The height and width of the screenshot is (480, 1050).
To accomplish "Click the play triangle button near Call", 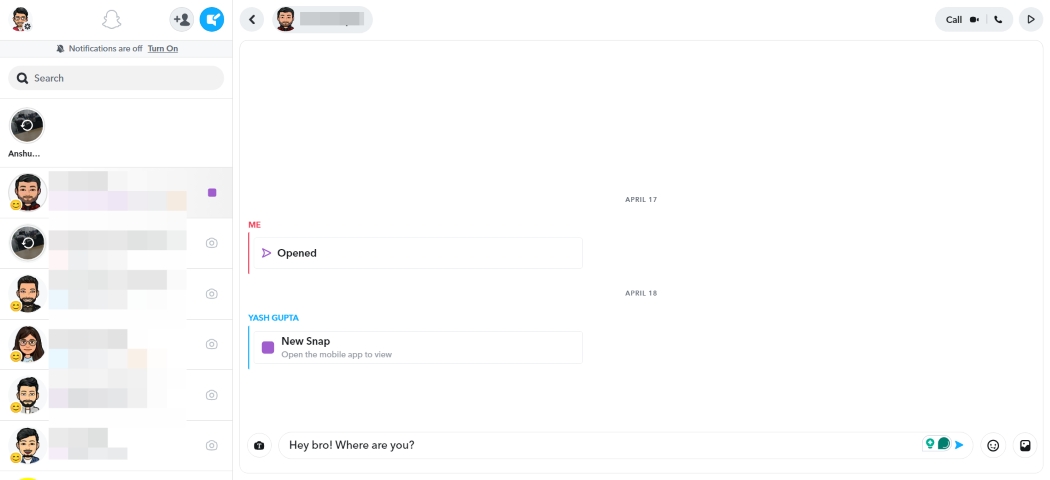I will click(1030, 19).
